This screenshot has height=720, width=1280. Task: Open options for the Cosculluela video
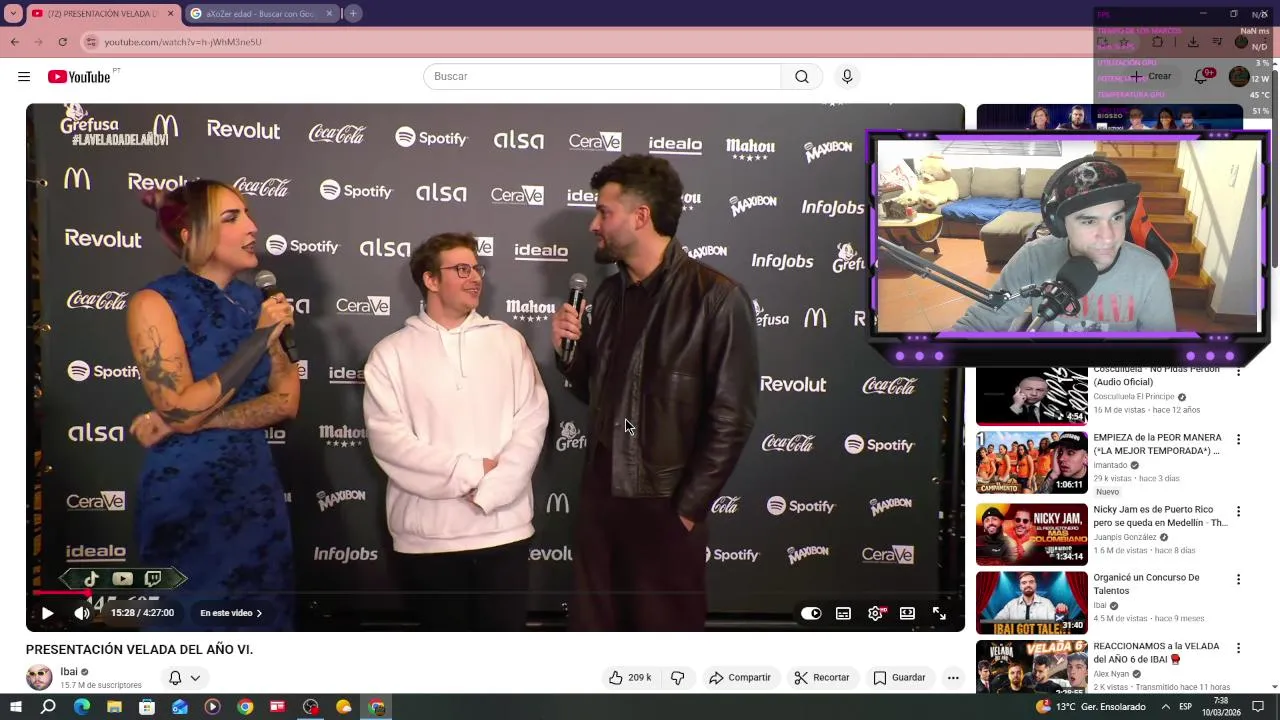click(1238, 372)
